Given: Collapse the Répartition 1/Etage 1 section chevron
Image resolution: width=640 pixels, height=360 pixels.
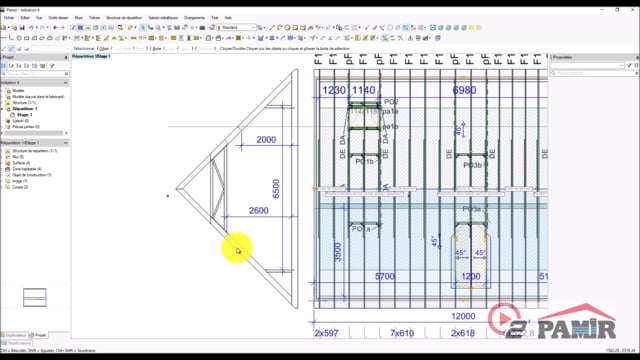Looking at the screenshot, I should tap(66, 143).
